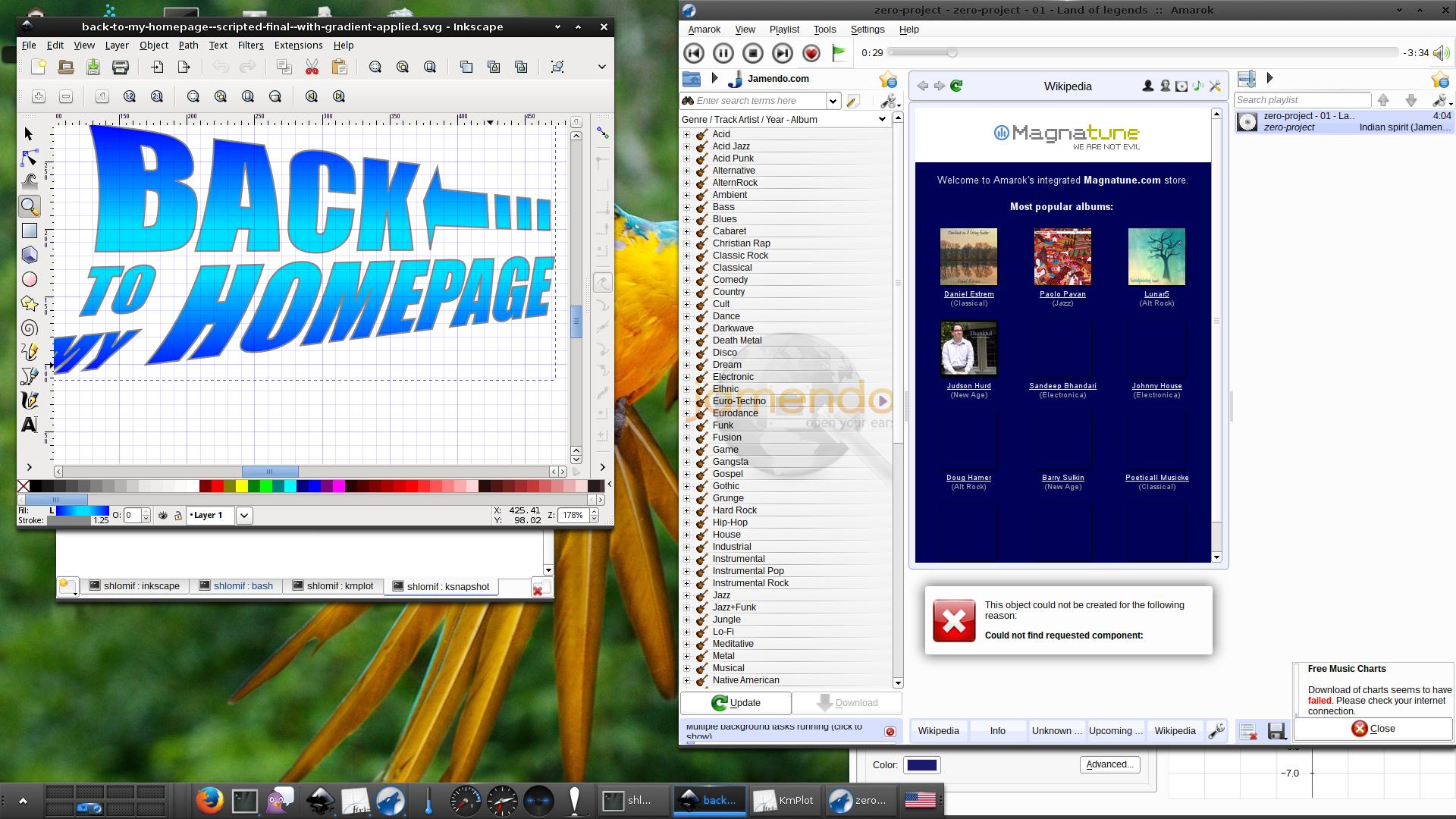The height and width of the screenshot is (819, 1456).
Task: Save document with Inkscape save icon
Action: (x=93, y=67)
